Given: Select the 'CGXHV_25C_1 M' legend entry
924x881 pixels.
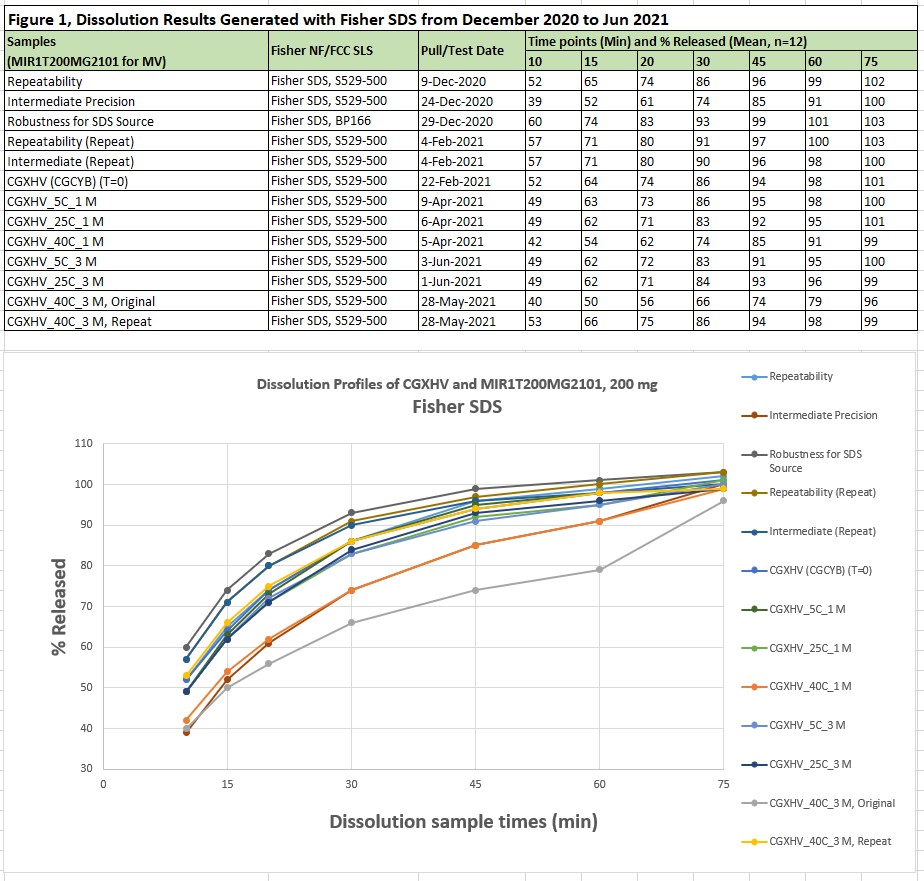Looking at the screenshot, I should pyautogui.click(x=797, y=648).
